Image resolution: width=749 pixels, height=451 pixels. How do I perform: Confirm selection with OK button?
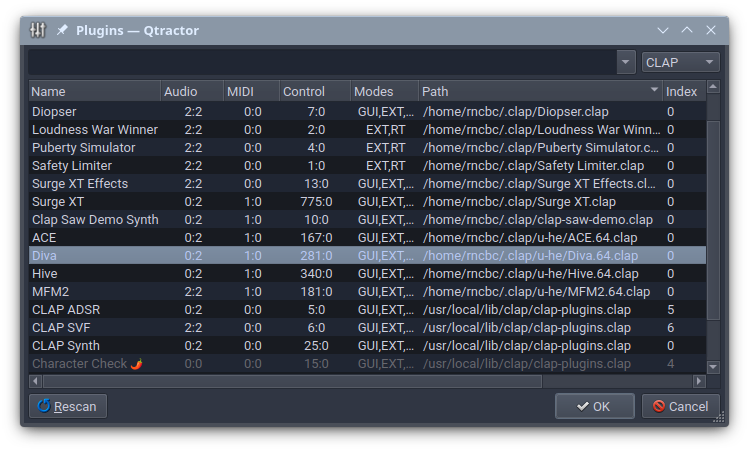tap(595, 406)
